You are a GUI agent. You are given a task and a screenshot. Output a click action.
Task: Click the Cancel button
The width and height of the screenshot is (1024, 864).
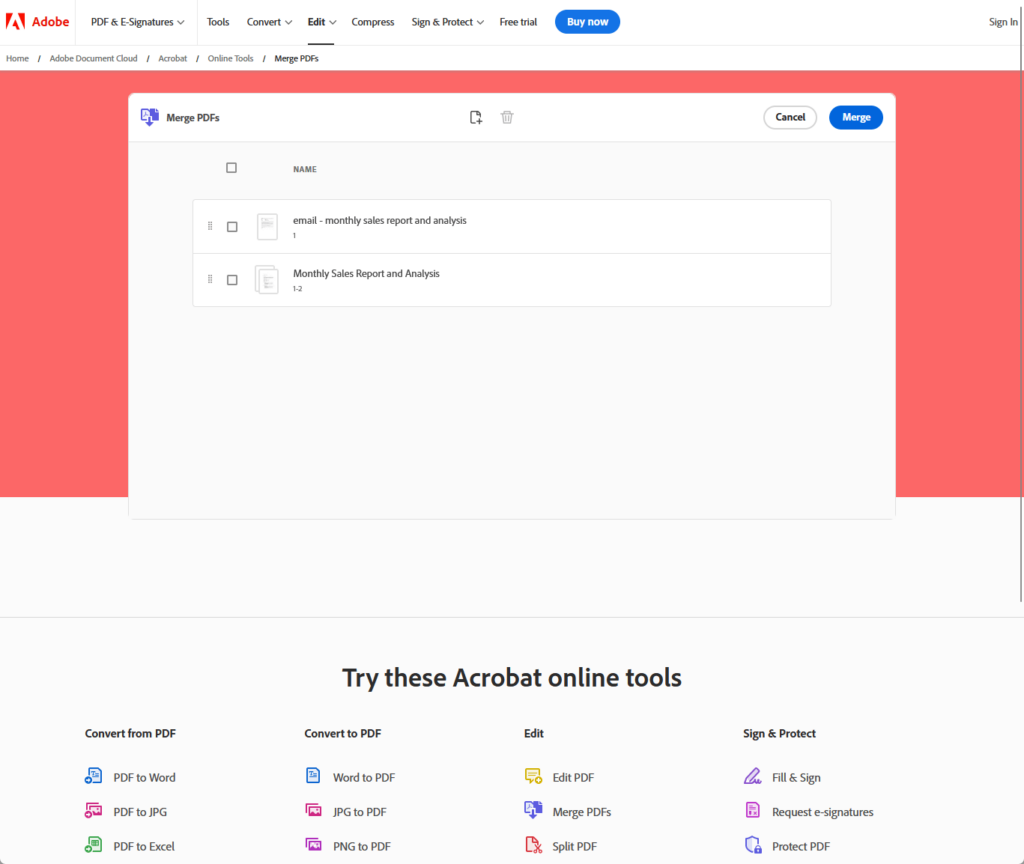coord(790,118)
